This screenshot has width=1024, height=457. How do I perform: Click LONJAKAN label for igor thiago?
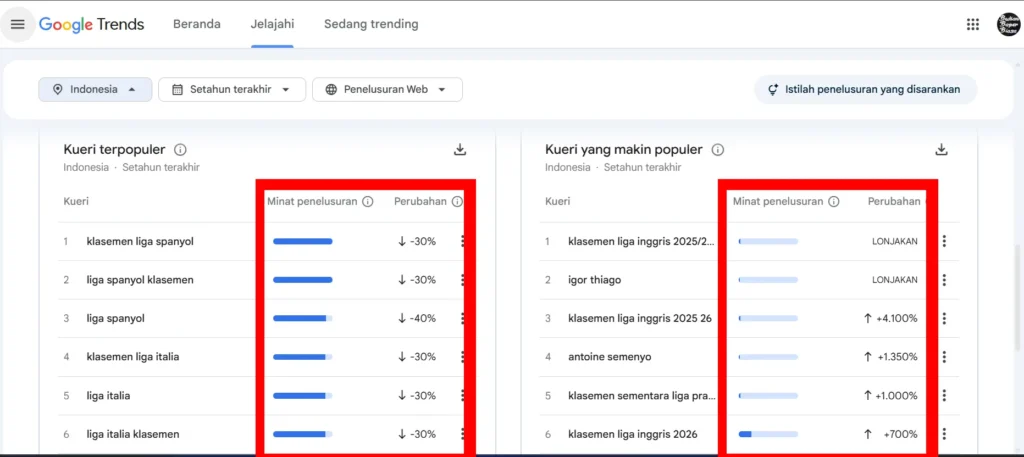pyautogui.click(x=895, y=280)
